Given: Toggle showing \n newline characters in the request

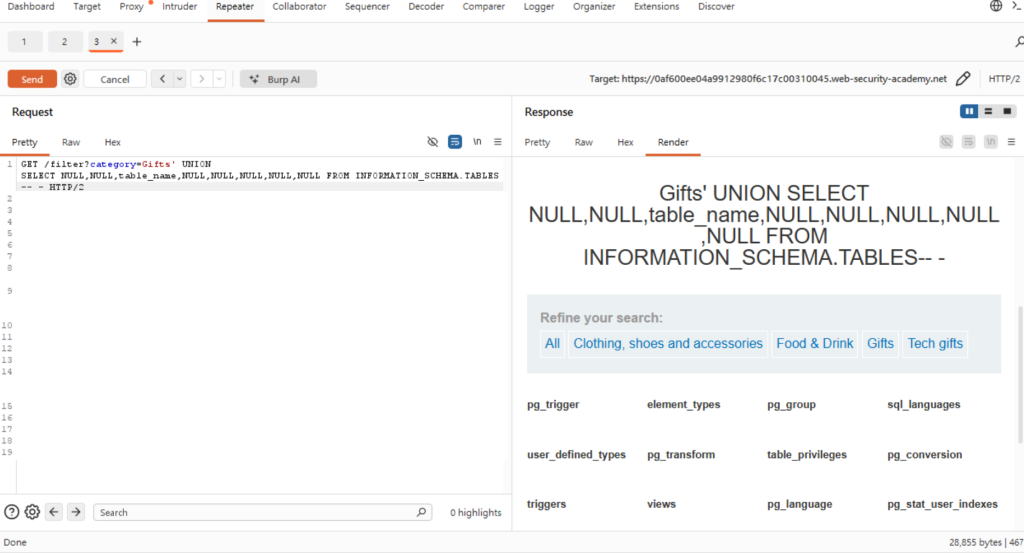Looking at the screenshot, I should pos(477,142).
